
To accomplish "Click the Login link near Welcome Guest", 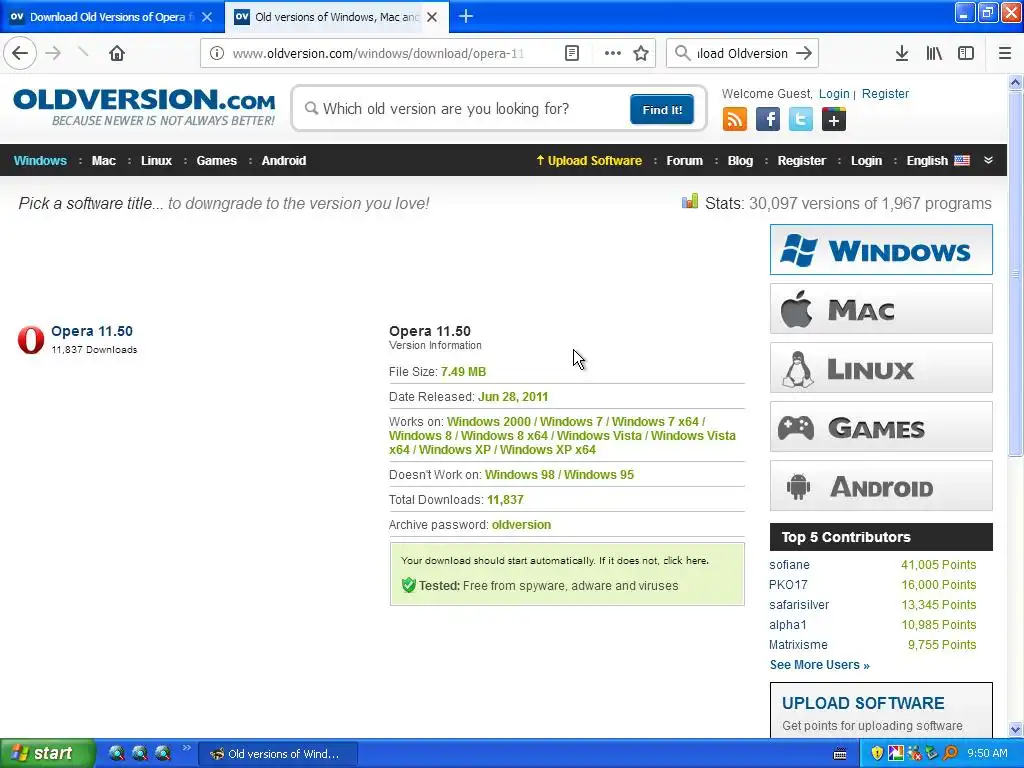I will pos(834,93).
